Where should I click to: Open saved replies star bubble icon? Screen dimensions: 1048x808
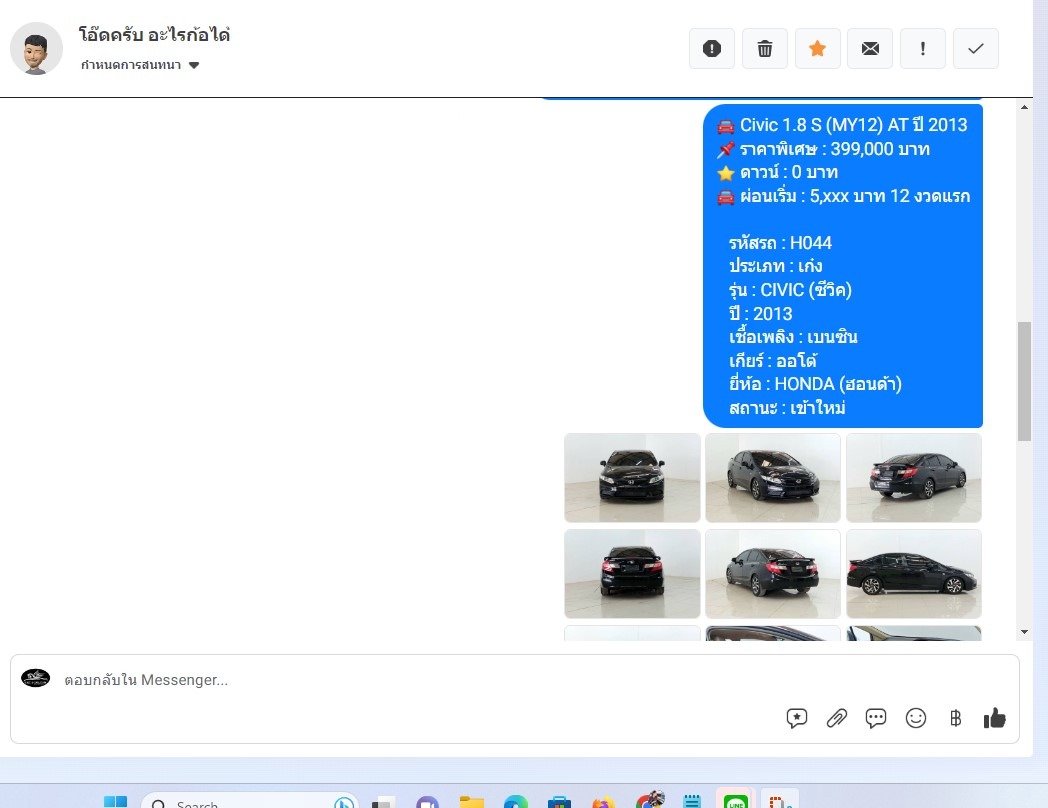(x=797, y=718)
